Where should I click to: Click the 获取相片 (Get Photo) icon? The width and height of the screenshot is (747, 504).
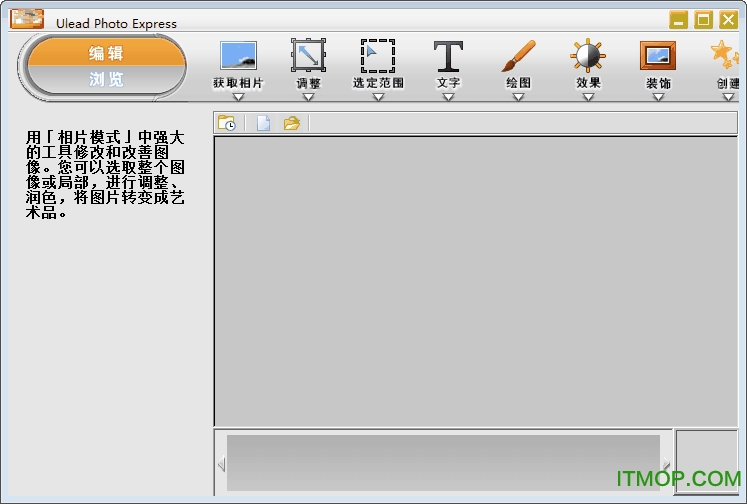coord(238,56)
